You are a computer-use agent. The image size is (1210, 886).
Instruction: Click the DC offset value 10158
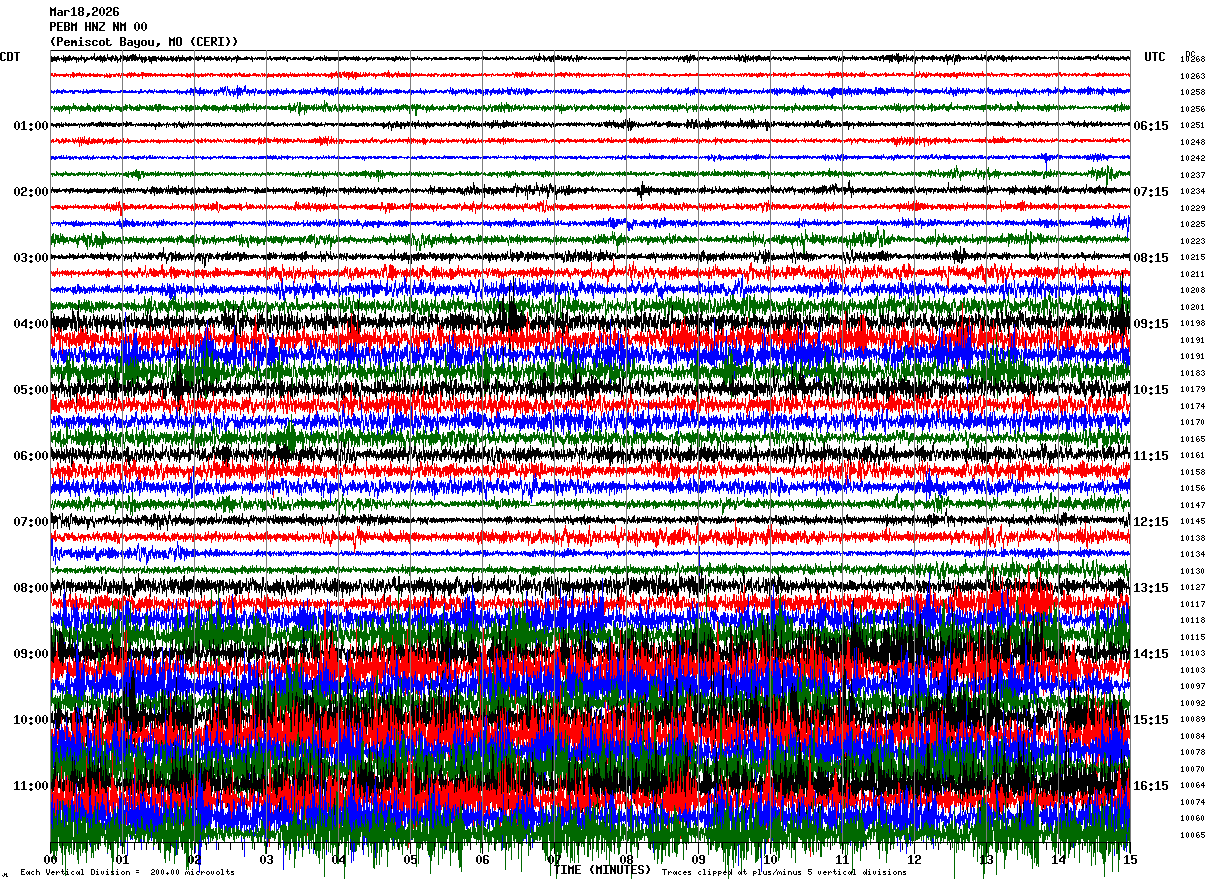(1192, 472)
